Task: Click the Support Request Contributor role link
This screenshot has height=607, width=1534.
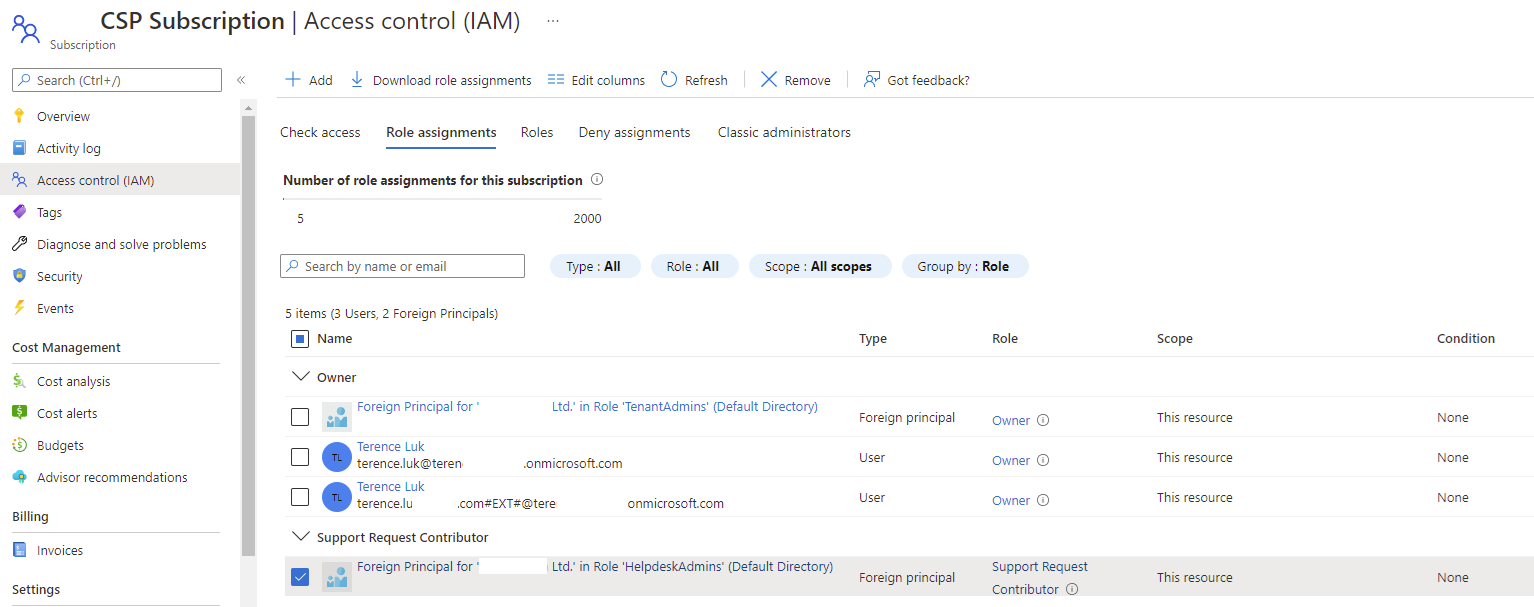Action: click(1040, 578)
